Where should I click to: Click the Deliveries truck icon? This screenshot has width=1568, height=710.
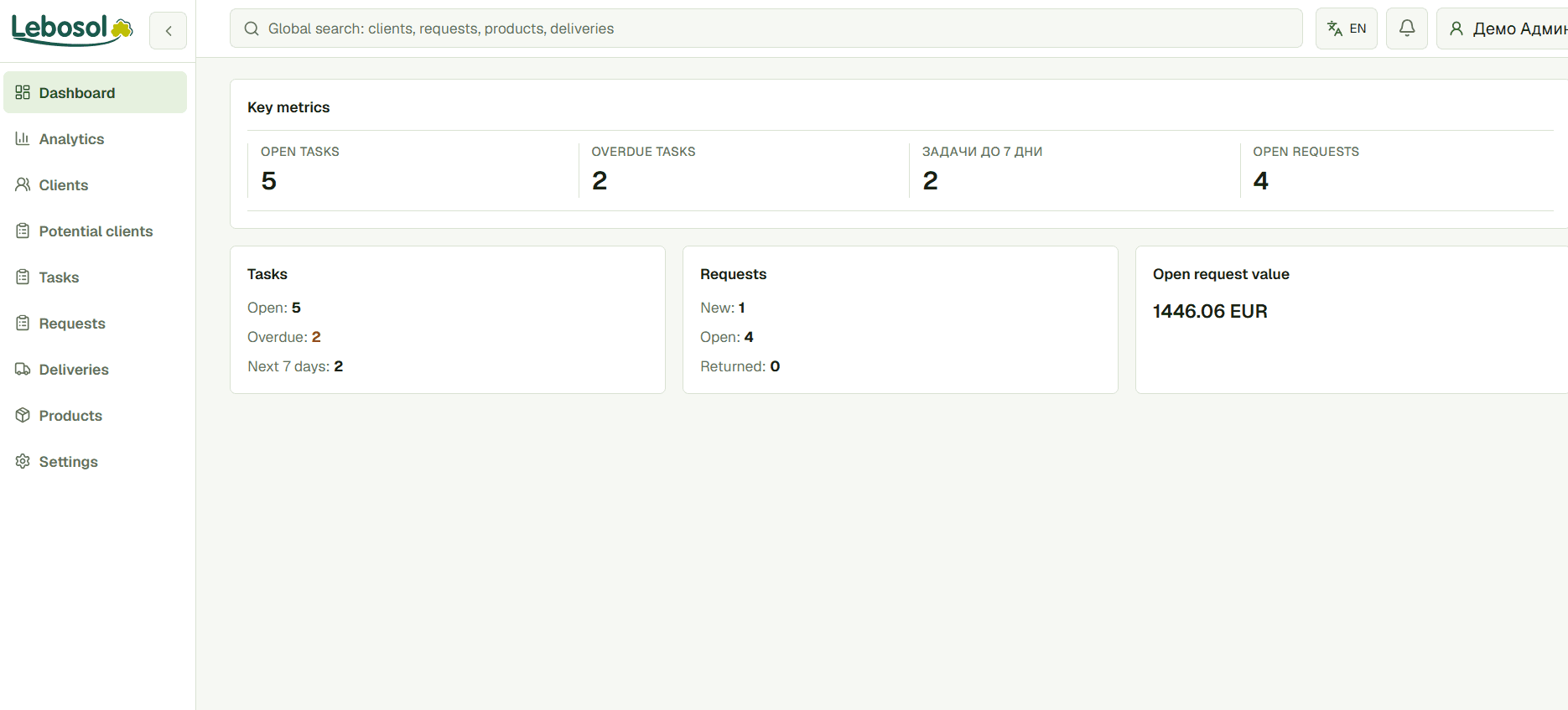[23, 369]
